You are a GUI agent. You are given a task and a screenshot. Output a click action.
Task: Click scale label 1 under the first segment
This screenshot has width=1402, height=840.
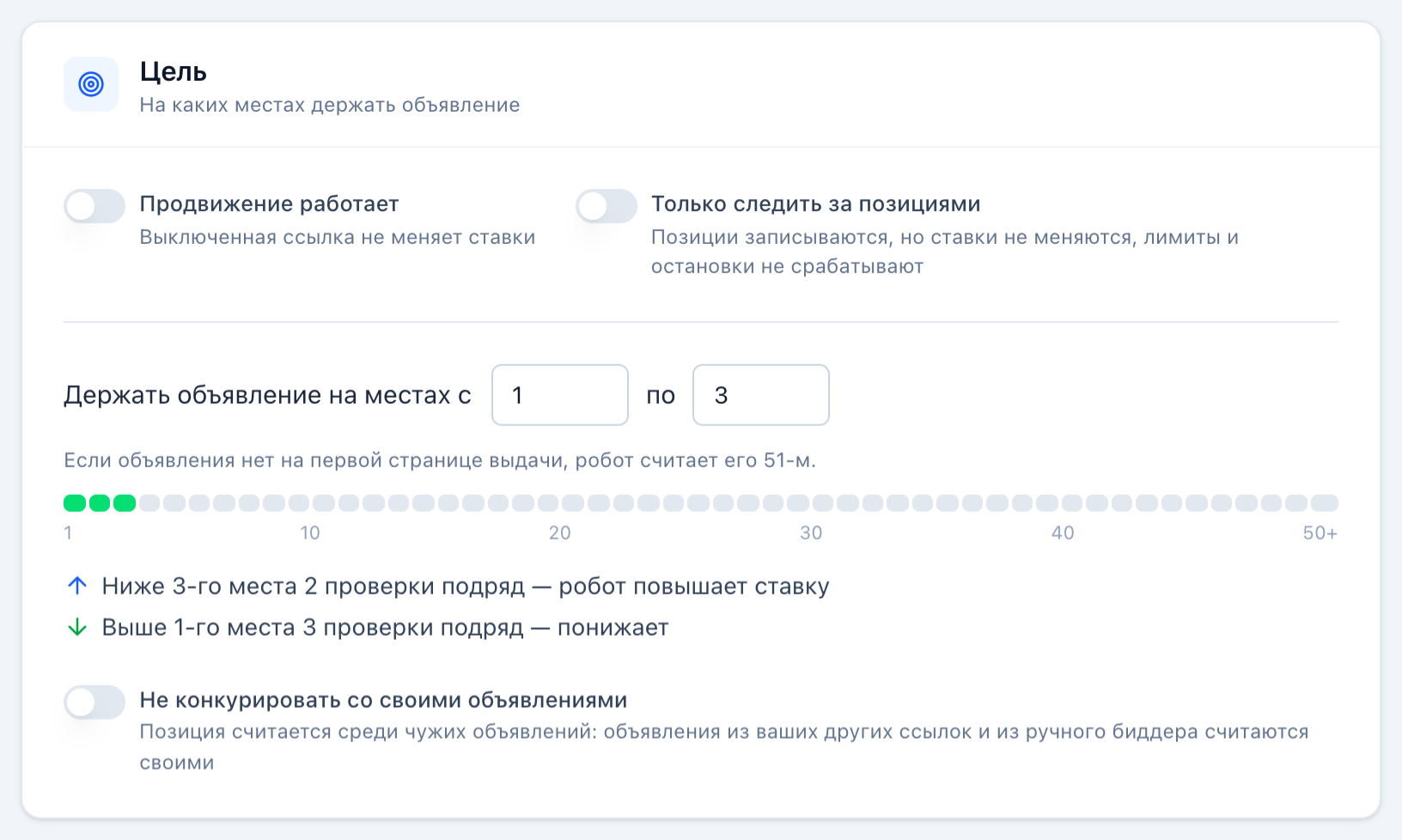point(68,533)
